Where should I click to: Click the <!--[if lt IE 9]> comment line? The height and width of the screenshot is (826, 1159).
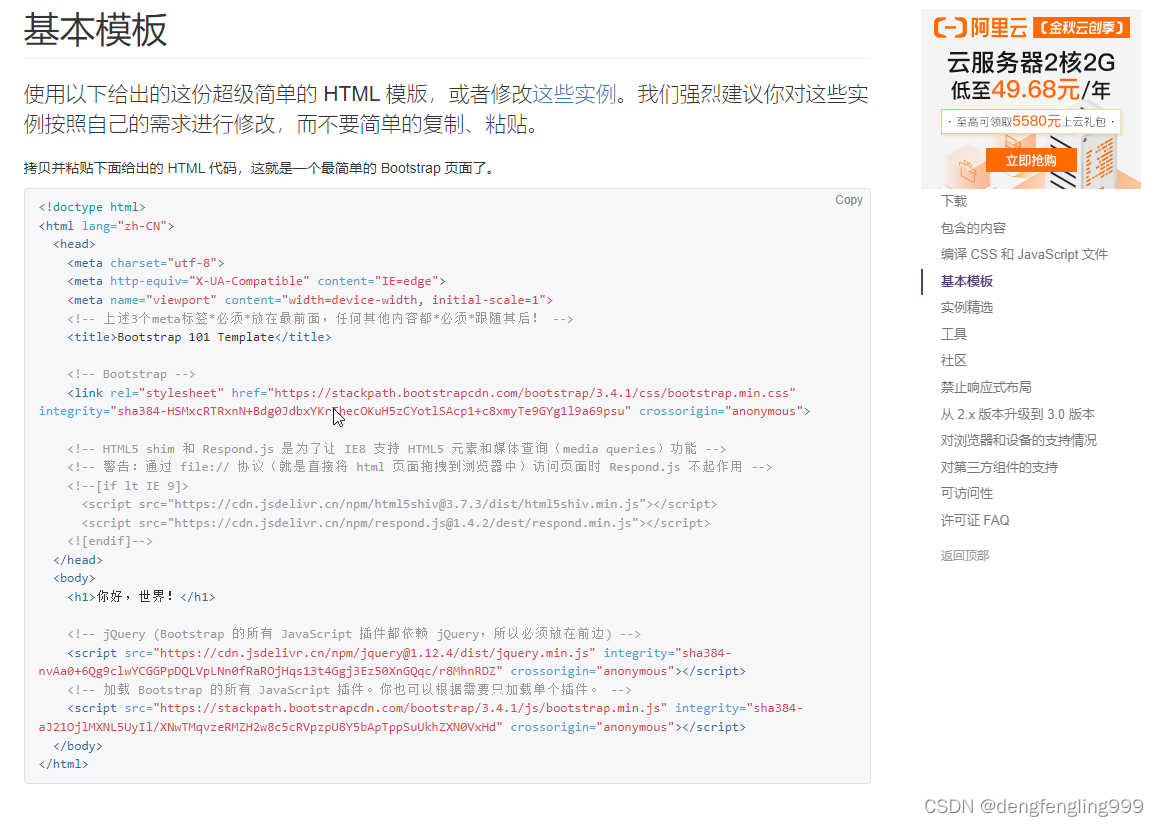point(128,486)
